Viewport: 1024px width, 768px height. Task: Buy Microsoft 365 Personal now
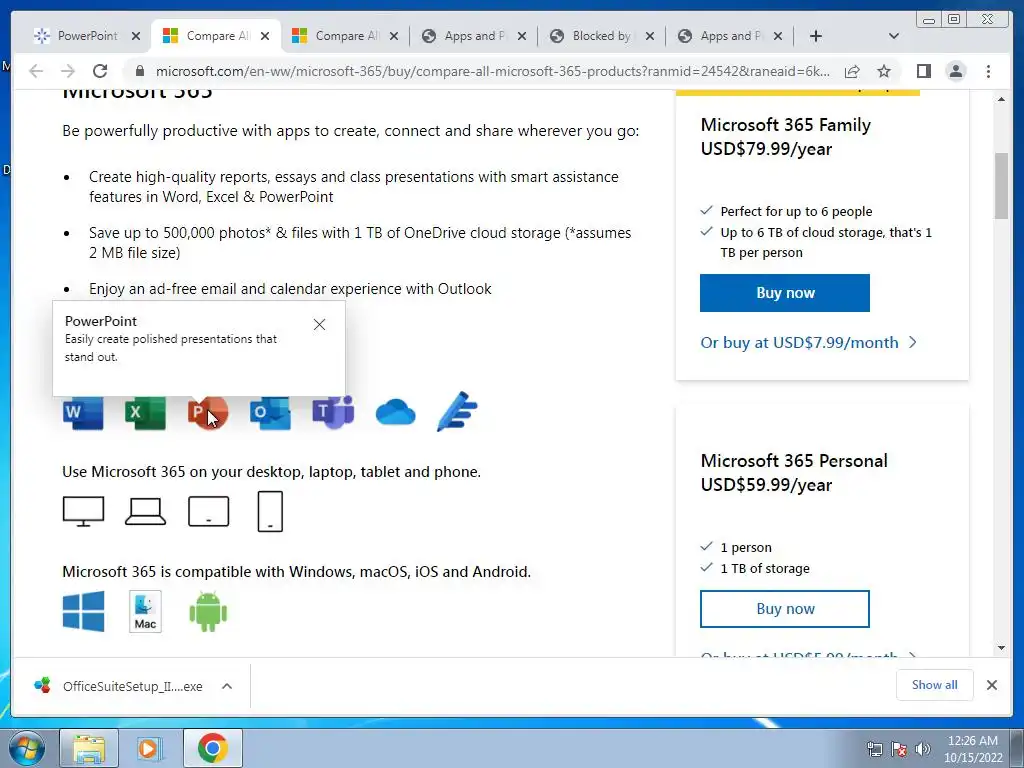pyautogui.click(x=785, y=609)
